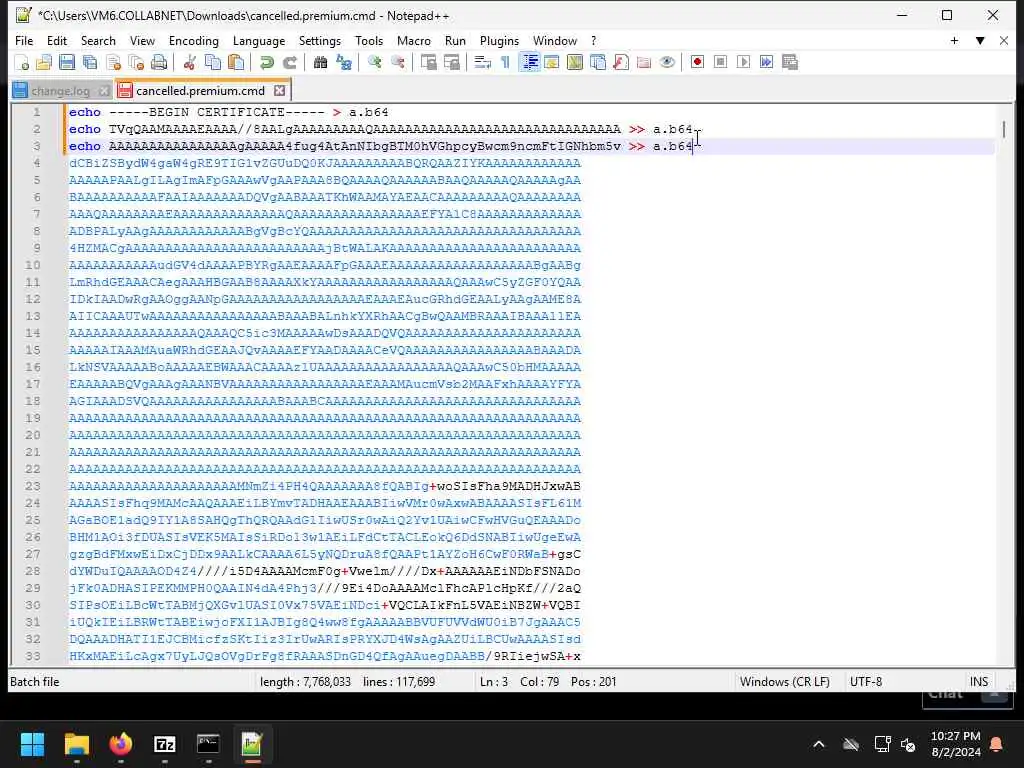Toggle synchronized vertical scrolling icon
The image size is (1024, 768).
(x=428, y=62)
